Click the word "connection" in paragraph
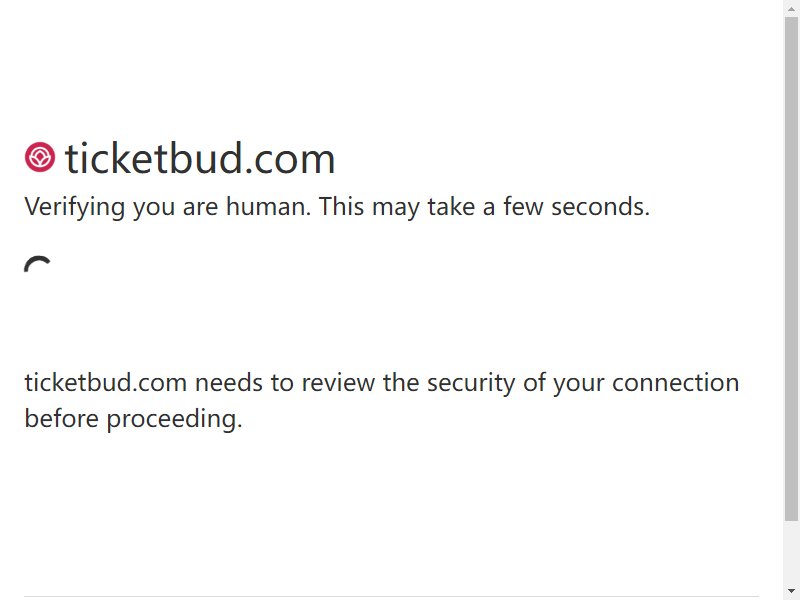The height and width of the screenshot is (600, 800). [676, 383]
